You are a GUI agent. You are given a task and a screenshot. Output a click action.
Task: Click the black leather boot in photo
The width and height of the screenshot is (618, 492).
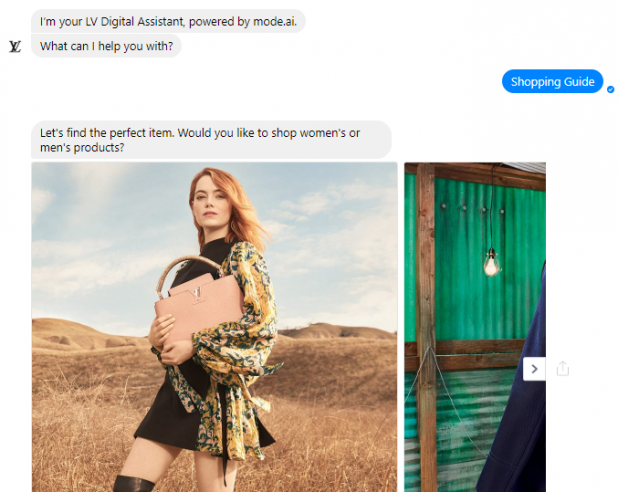point(134,484)
